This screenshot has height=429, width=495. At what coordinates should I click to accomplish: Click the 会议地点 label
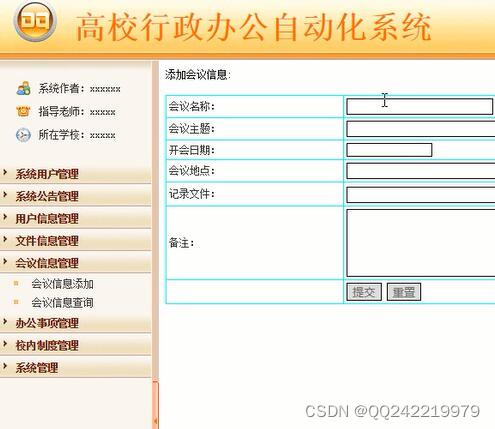192,171
